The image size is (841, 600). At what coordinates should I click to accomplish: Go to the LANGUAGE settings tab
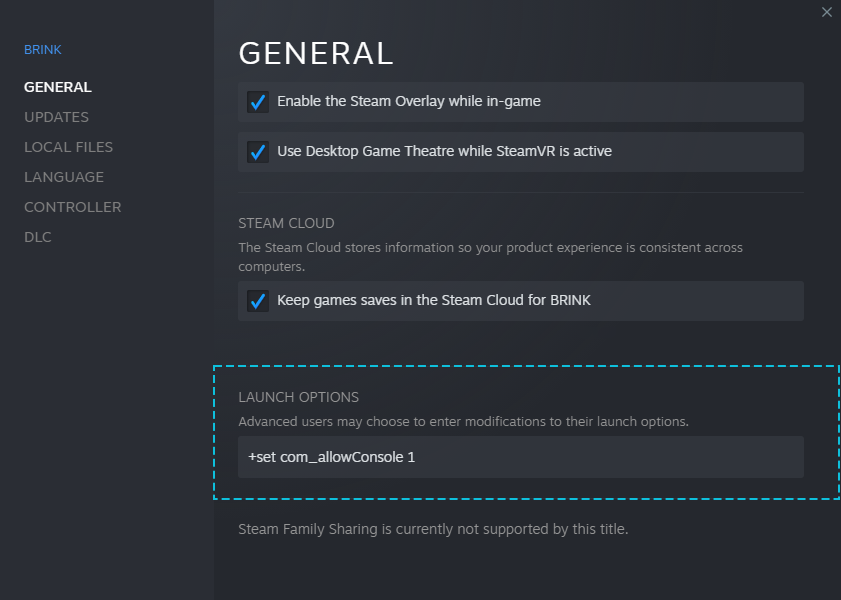64,177
